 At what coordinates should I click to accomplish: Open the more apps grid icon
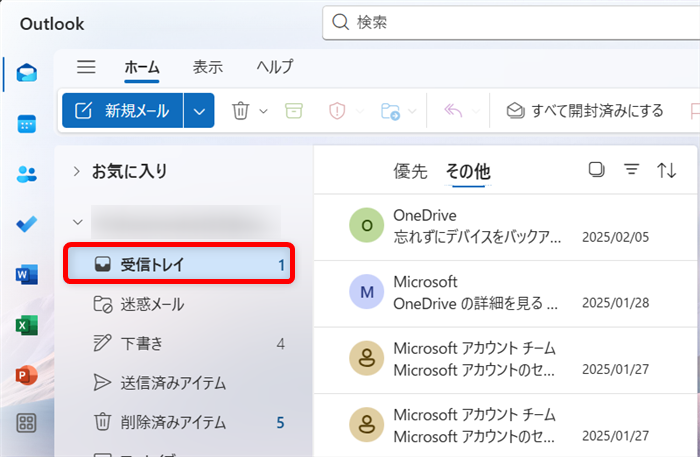pyautogui.click(x=27, y=424)
